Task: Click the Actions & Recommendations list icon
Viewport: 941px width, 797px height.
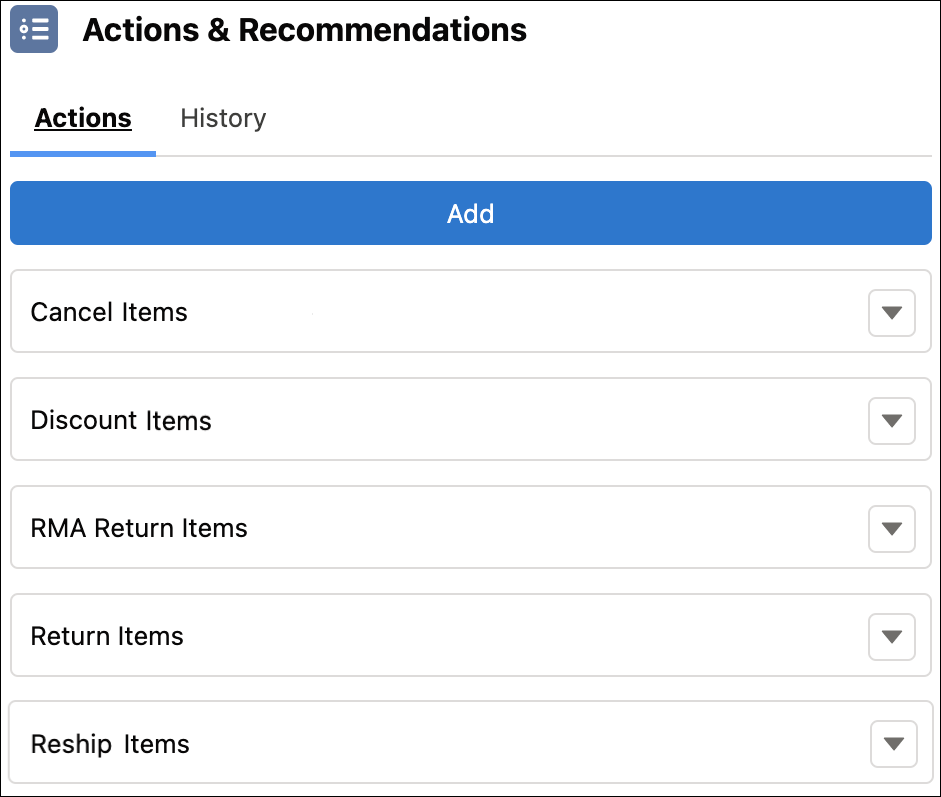Action: coord(34,29)
